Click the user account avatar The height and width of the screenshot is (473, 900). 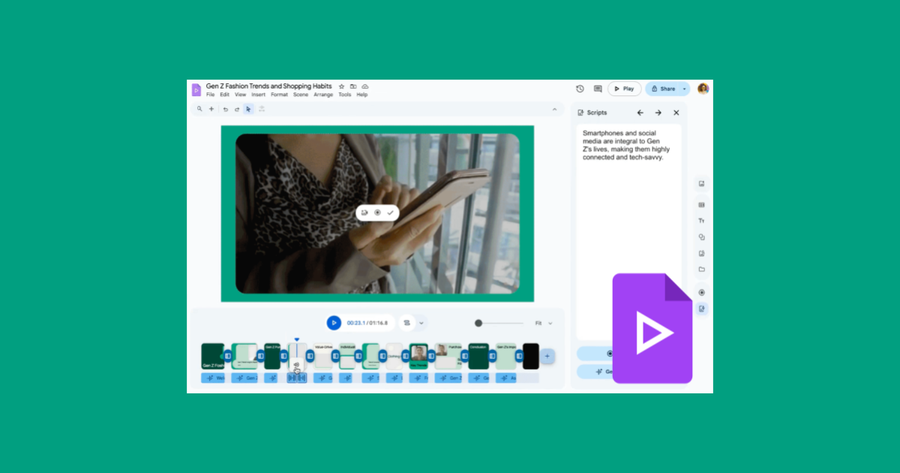(703, 88)
